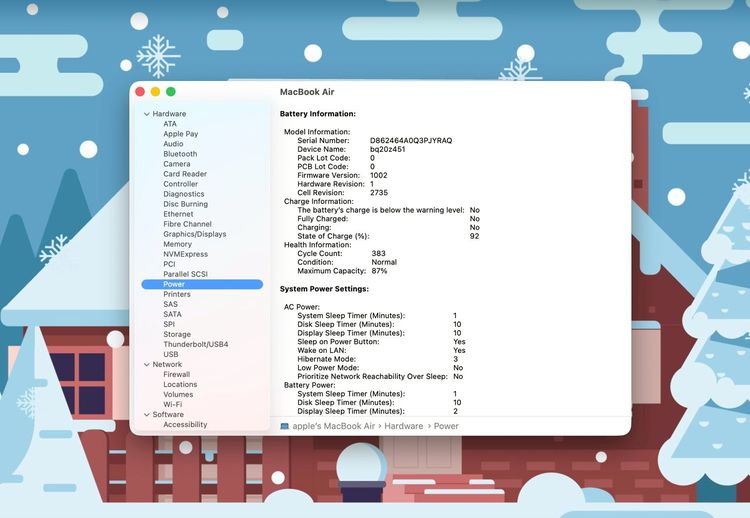The width and height of the screenshot is (750, 518).
Task: Click the Battery Information heading
Action: (x=318, y=114)
